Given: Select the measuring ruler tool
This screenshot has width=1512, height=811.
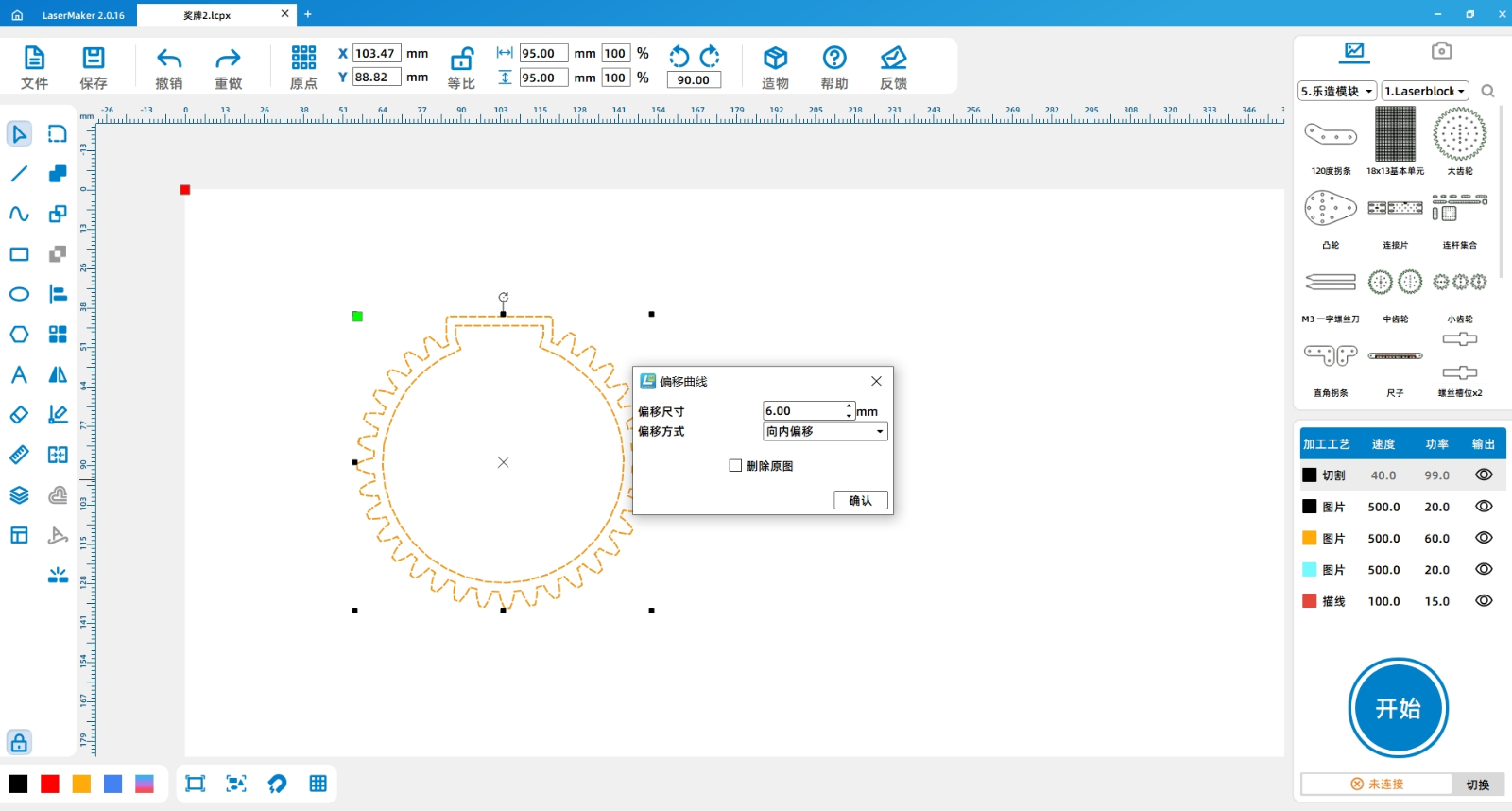Looking at the screenshot, I should pos(19,455).
